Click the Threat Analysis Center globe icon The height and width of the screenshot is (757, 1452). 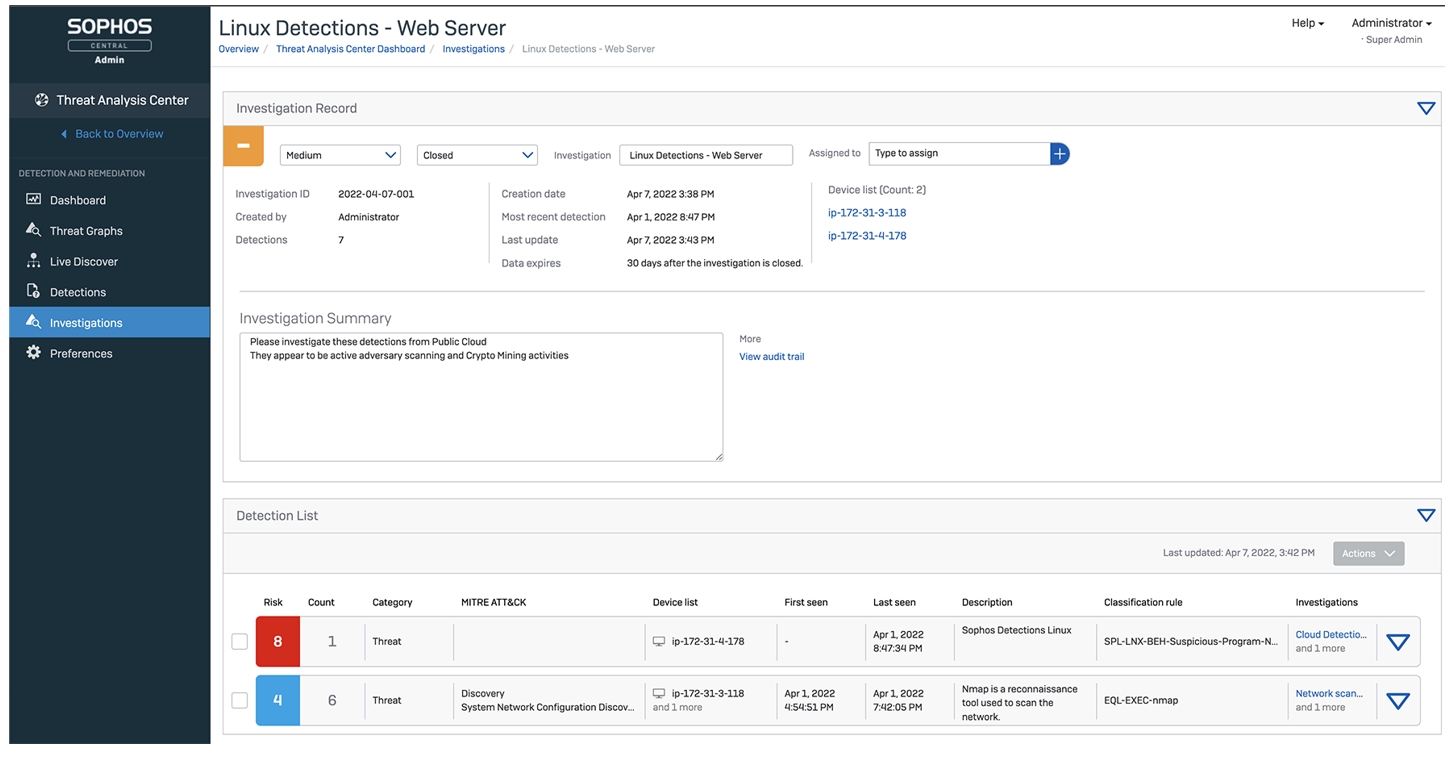point(41,100)
